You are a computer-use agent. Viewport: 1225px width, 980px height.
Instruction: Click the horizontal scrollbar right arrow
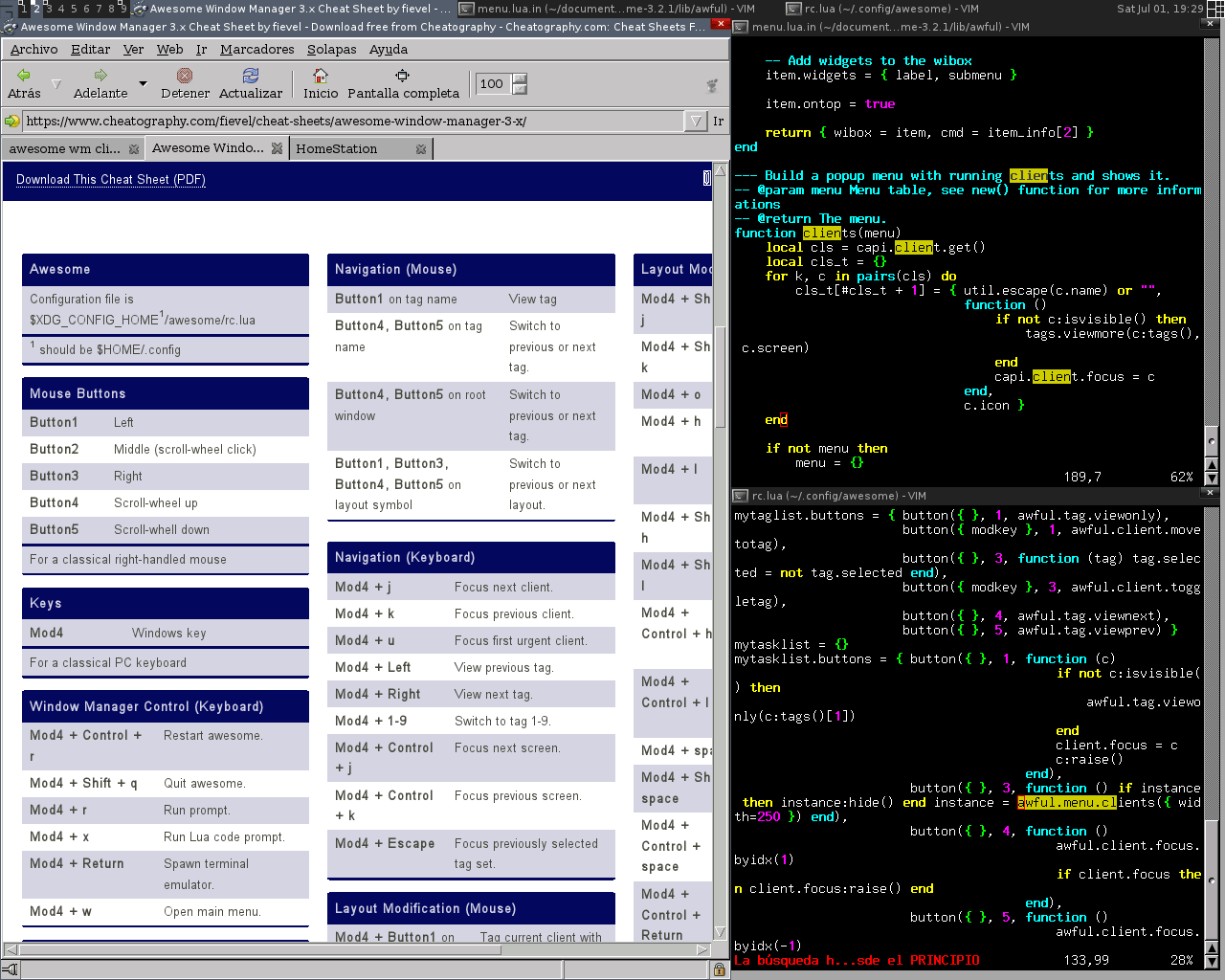pos(703,949)
